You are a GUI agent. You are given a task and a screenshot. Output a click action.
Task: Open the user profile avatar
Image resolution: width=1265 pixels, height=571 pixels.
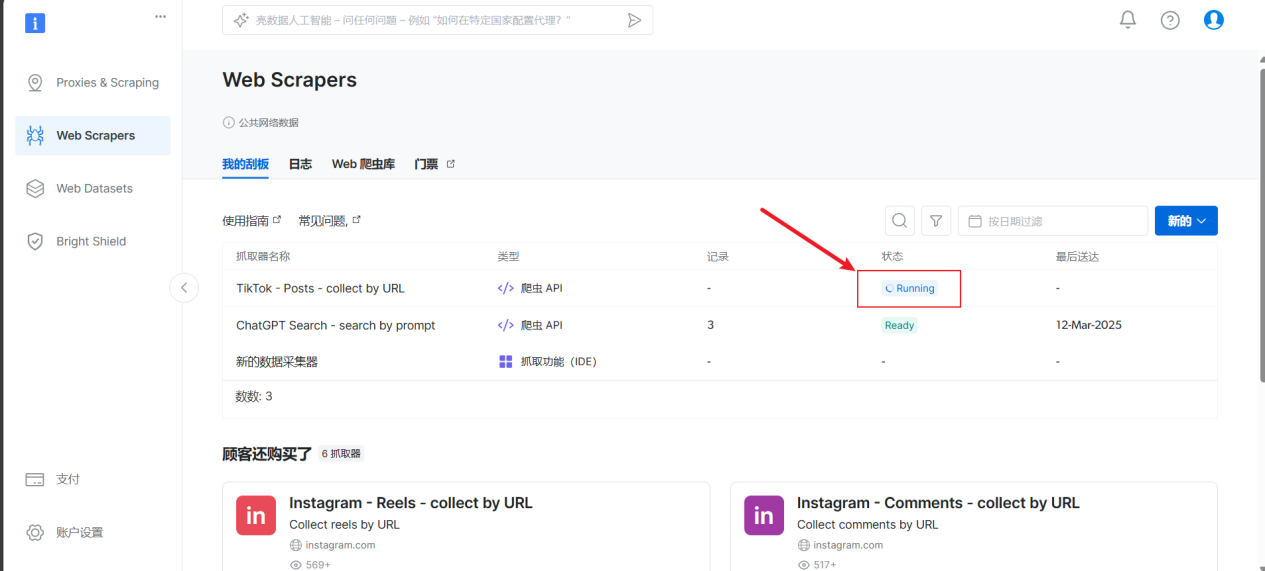tap(1214, 19)
